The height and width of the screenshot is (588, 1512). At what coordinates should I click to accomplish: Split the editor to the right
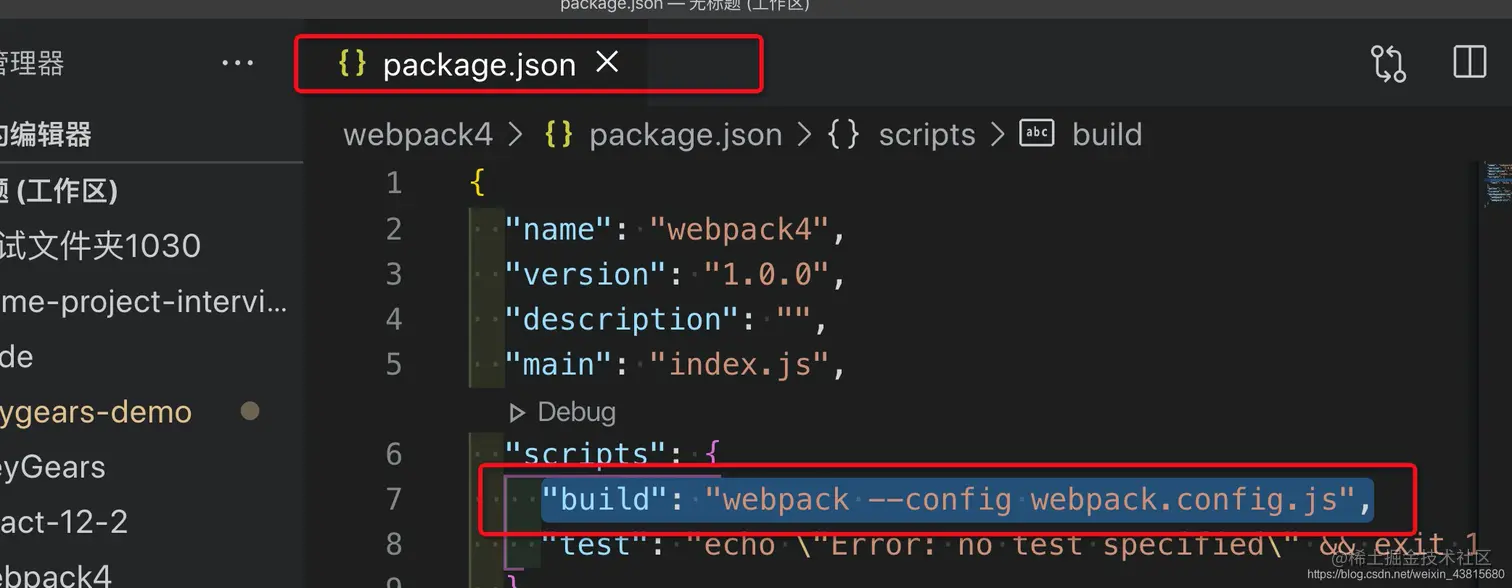pyautogui.click(x=1469, y=62)
